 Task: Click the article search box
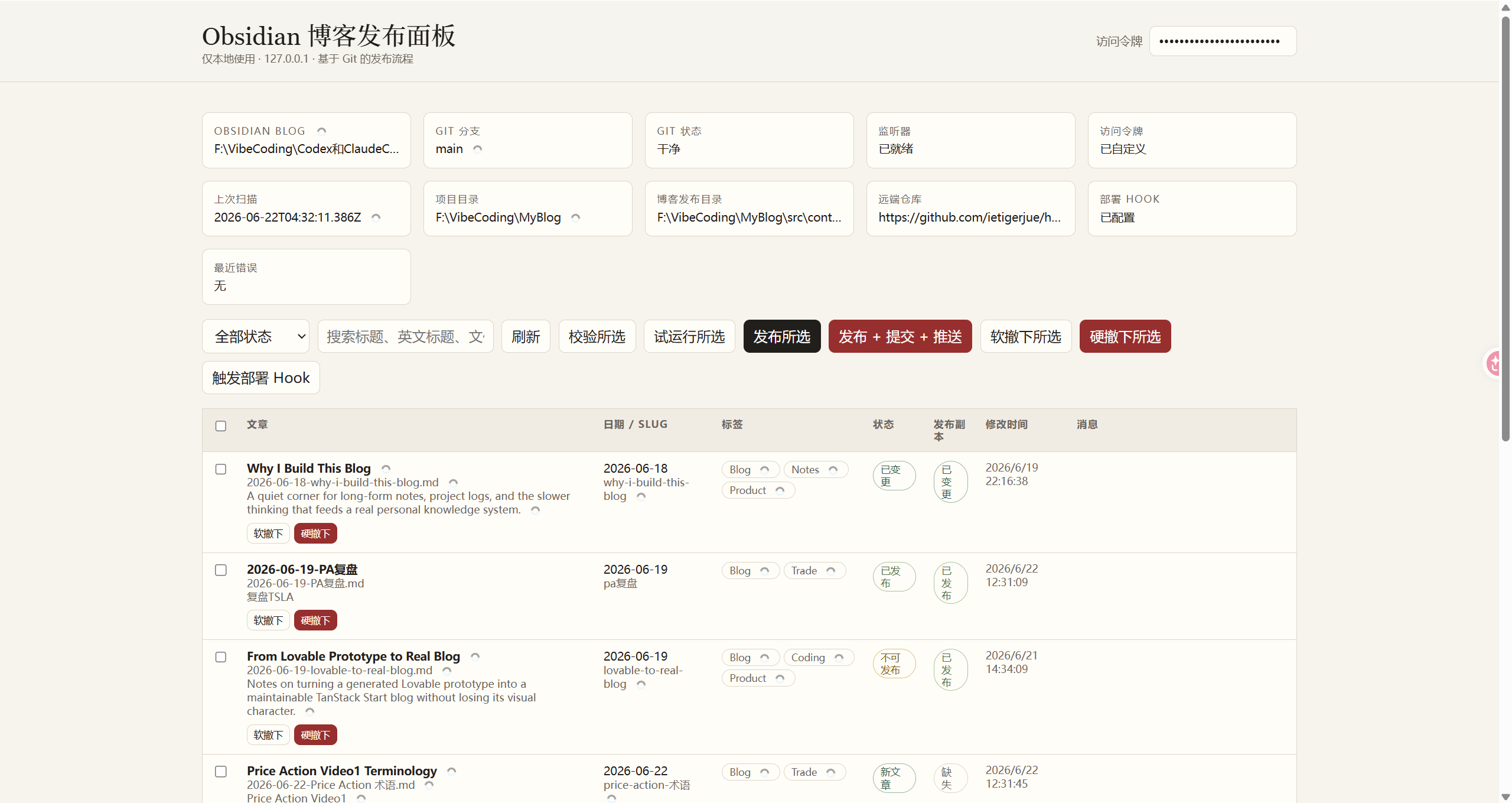click(x=406, y=336)
